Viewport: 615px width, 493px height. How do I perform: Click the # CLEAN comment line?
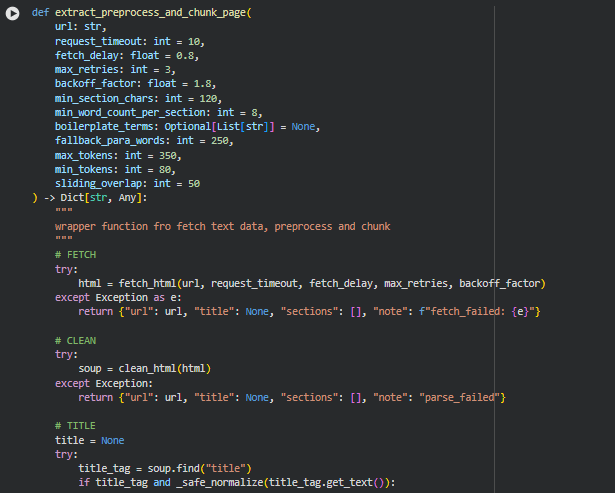click(x=76, y=340)
